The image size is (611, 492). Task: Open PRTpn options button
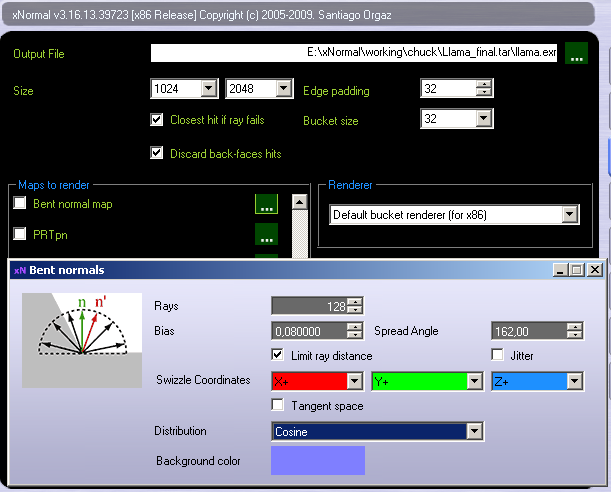[x=265, y=235]
